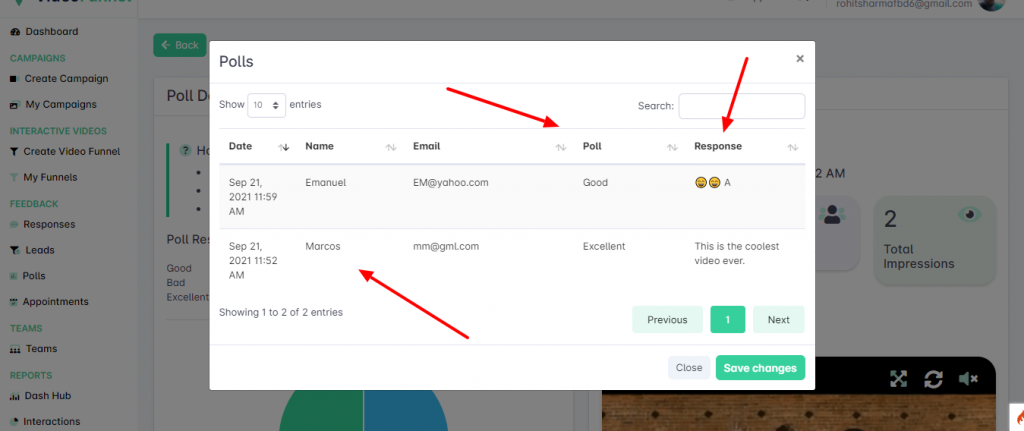Screen dimensions: 1024x431
Task: Click the Column header Response
Action: [718, 146]
